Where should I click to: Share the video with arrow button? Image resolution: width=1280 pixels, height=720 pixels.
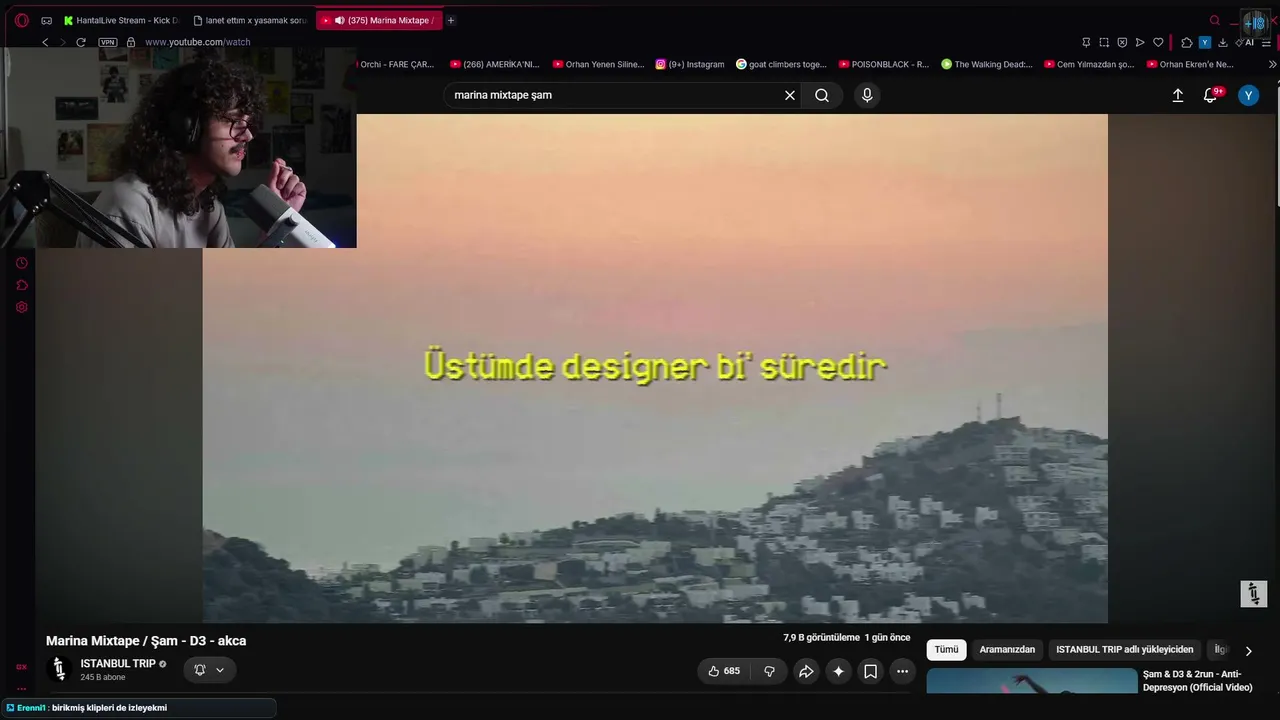pos(806,671)
